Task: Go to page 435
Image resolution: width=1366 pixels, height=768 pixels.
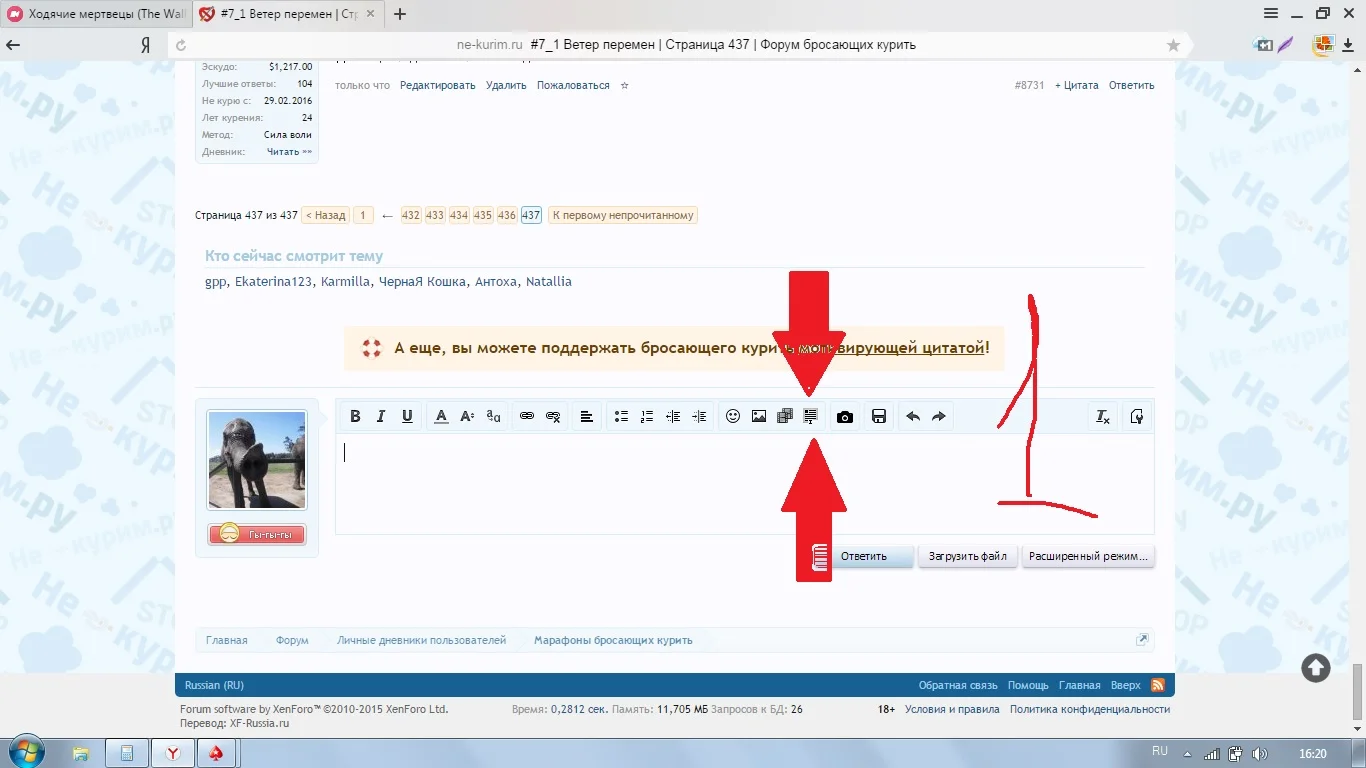Action: click(x=483, y=215)
